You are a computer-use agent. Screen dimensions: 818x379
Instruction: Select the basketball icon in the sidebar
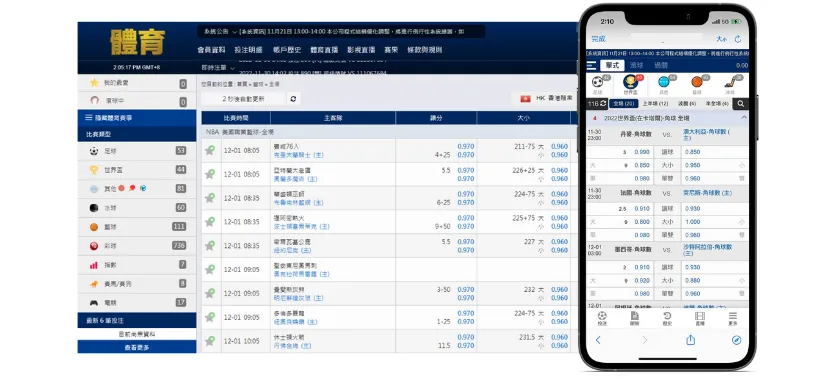click(x=94, y=227)
